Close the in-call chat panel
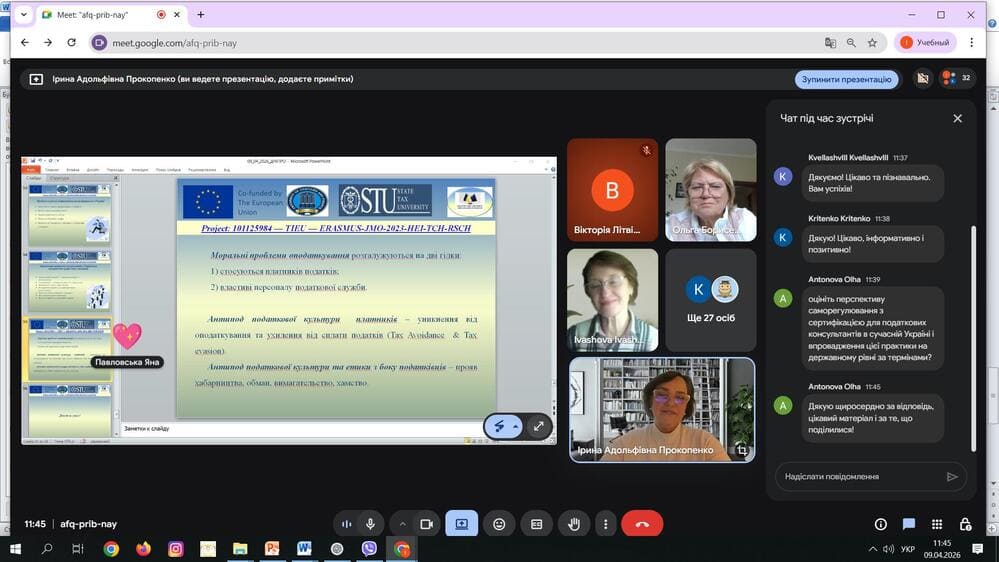The height and width of the screenshot is (562, 999). coord(957,118)
